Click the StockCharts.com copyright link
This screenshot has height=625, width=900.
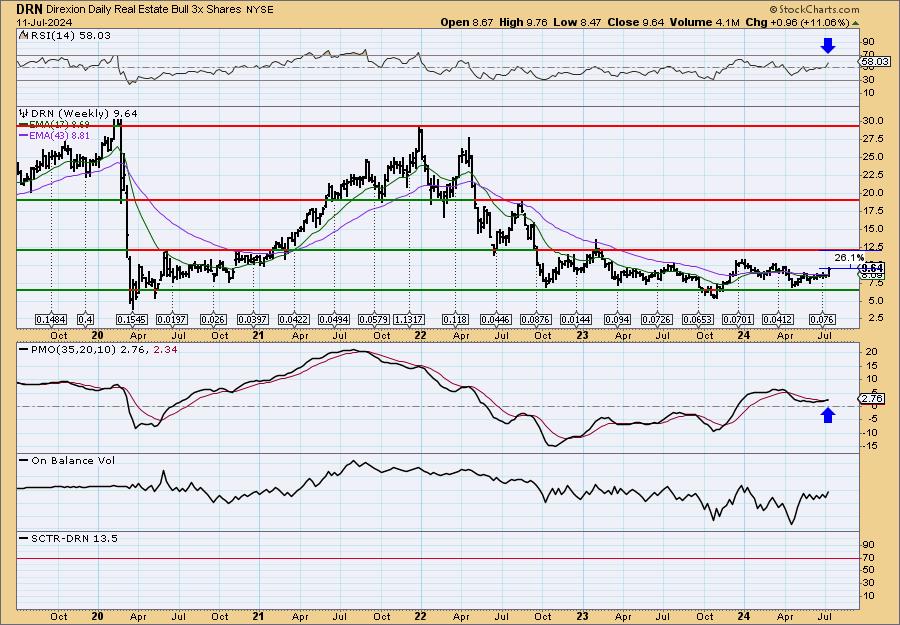tap(814, 9)
